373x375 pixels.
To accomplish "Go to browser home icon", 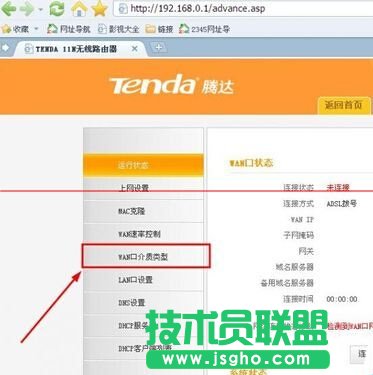I will click(x=79, y=9).
